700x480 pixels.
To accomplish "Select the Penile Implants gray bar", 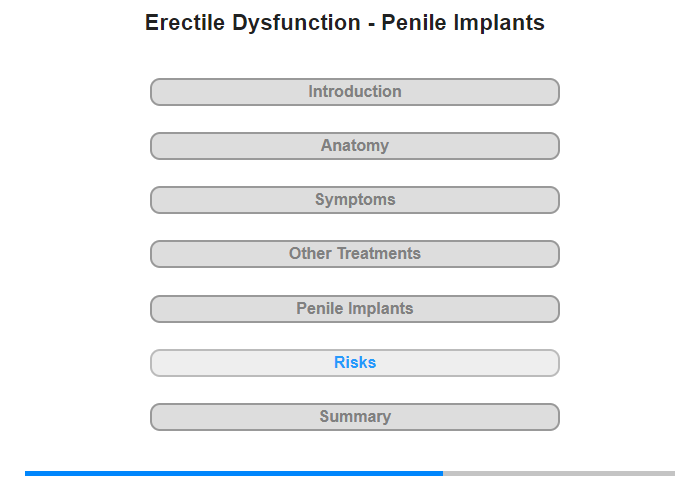I will [354, 309].
